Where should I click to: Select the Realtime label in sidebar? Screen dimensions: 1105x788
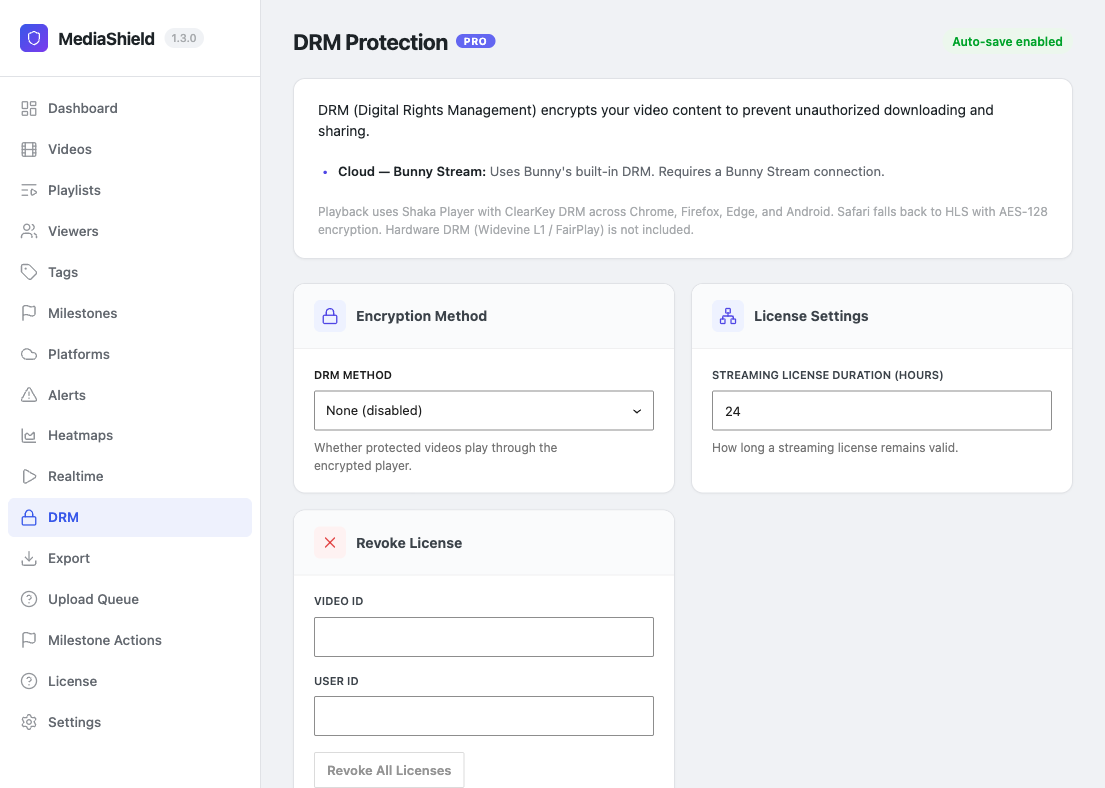tap(75, 476)
